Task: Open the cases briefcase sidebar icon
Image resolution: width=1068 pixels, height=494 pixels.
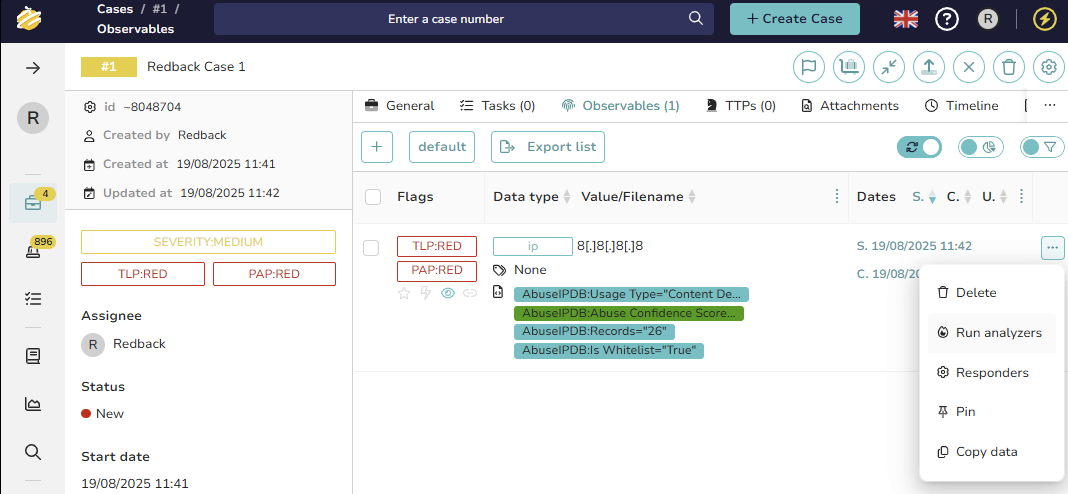Action: (33, 203)
